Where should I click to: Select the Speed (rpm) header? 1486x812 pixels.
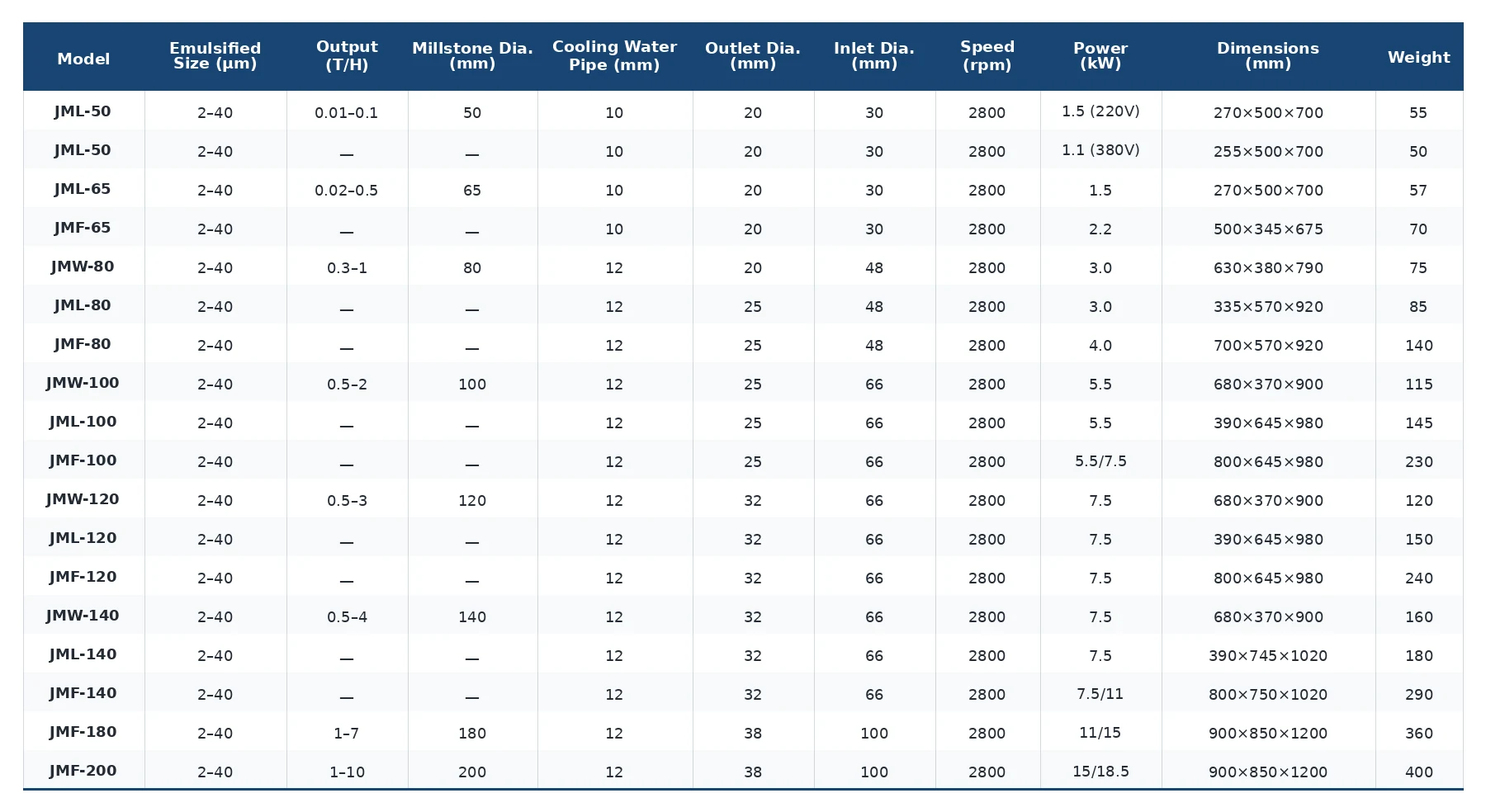[x=987, y=56]
